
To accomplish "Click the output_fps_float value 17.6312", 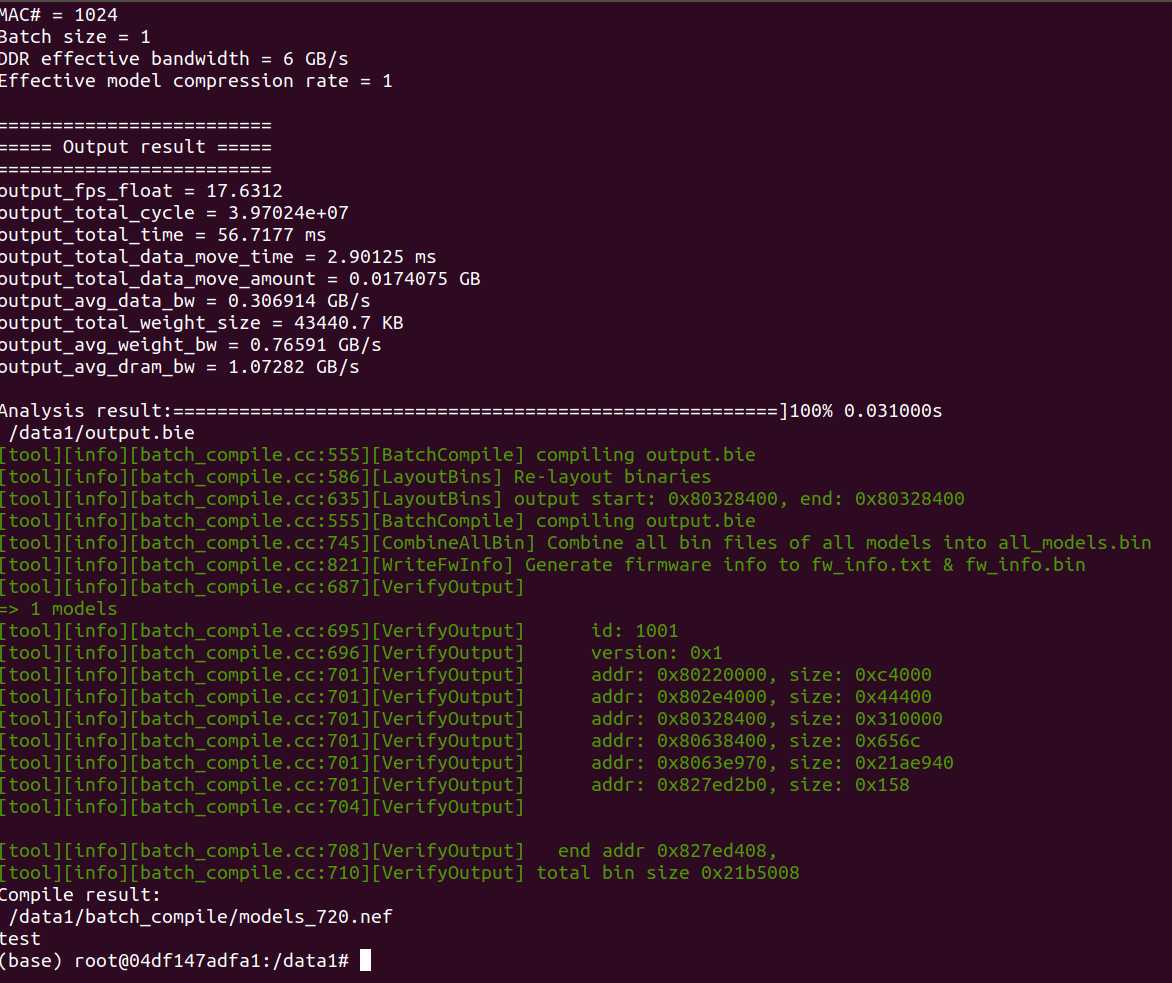I will coord(244,191).
